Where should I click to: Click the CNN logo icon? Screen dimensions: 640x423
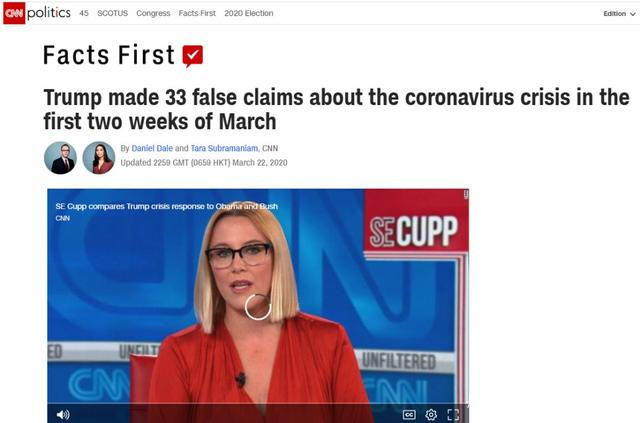click(14, 13)
